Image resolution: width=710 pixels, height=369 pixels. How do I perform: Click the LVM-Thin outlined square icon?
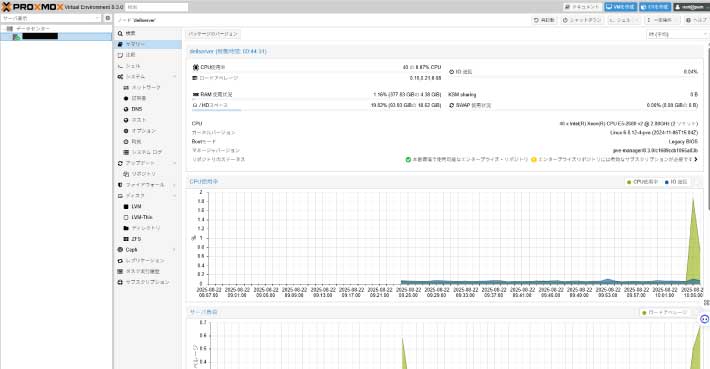[x=126, y=217]
